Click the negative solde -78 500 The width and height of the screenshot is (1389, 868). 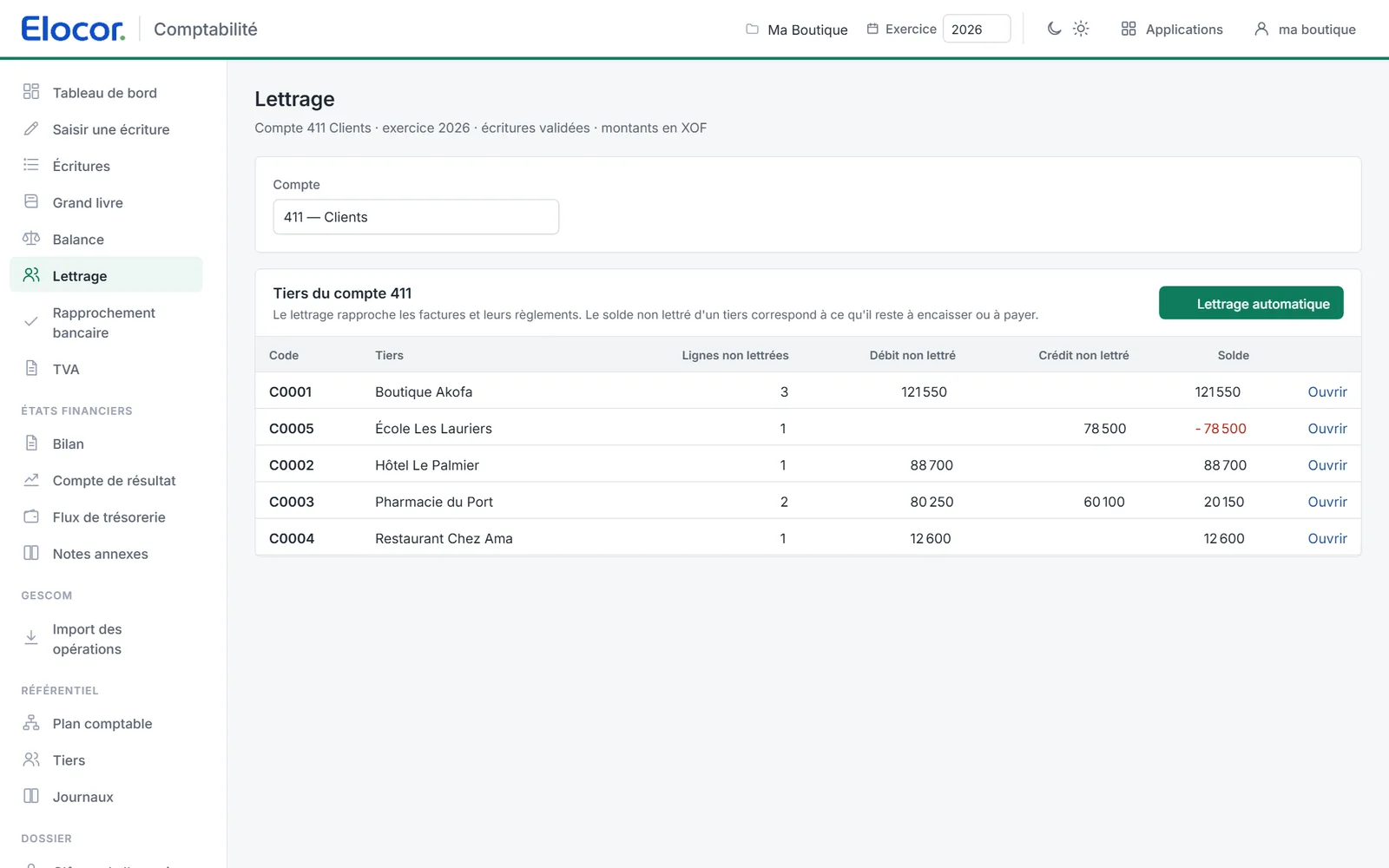click(1221, 428)
